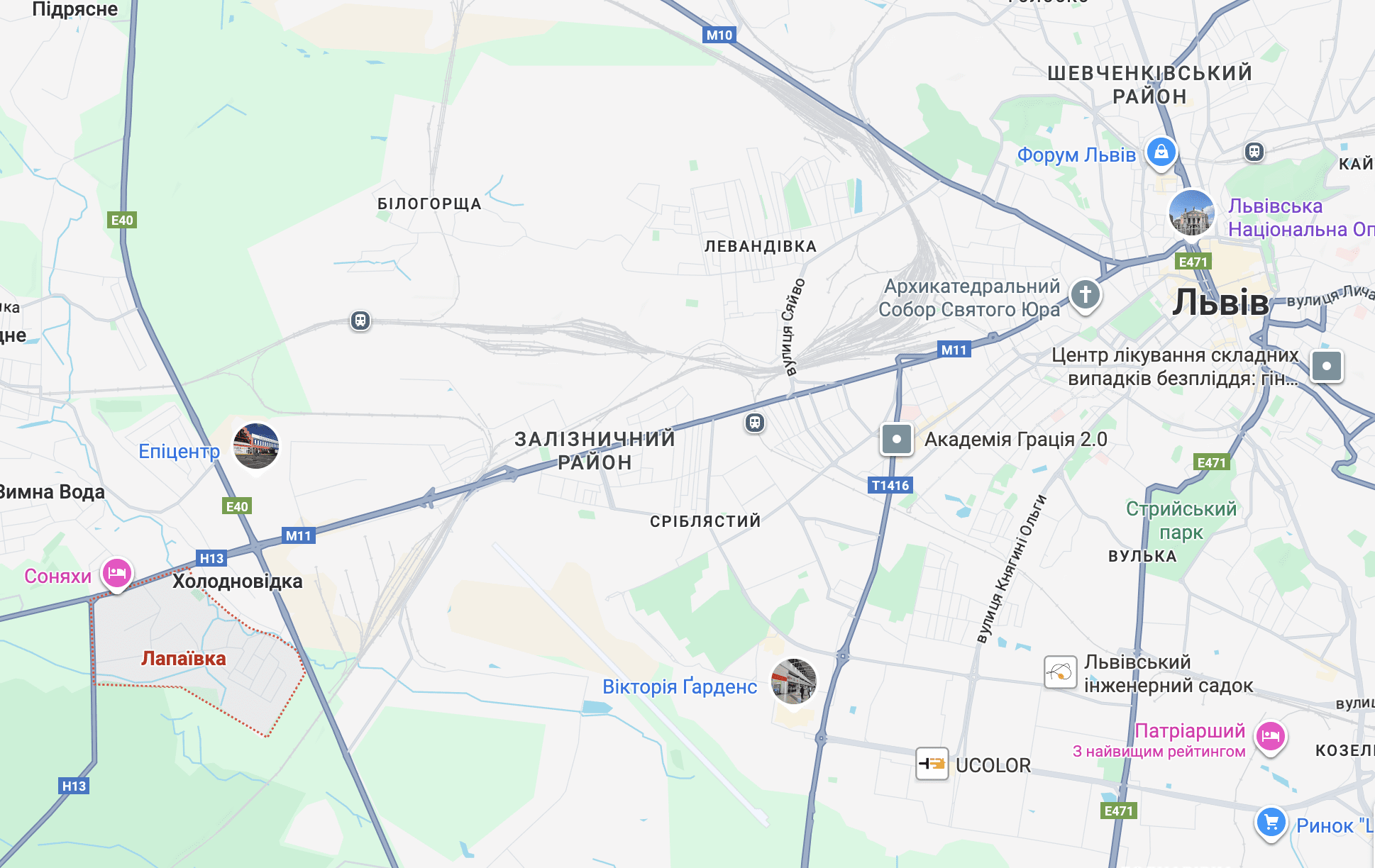Select the Архикатедральний Собор Святого Юра cross icon

1085,294
